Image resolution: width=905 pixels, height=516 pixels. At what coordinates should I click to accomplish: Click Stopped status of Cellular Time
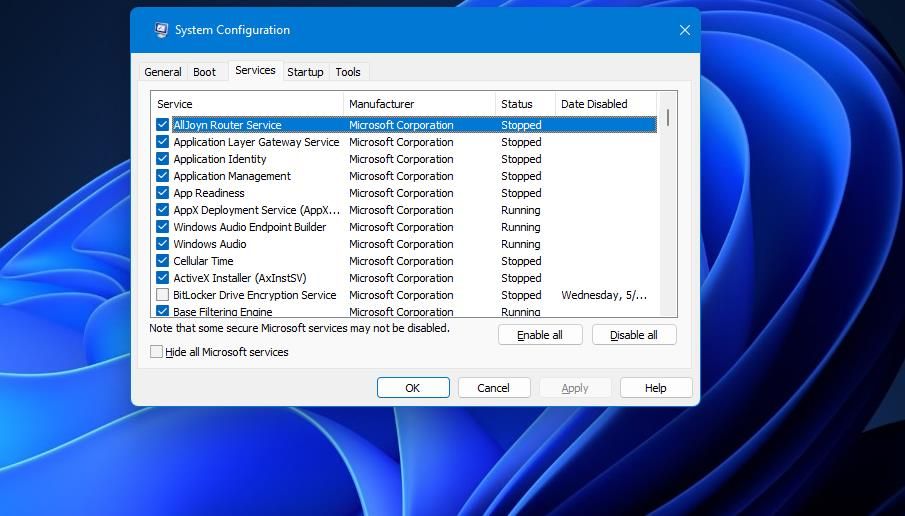(521, 261)
